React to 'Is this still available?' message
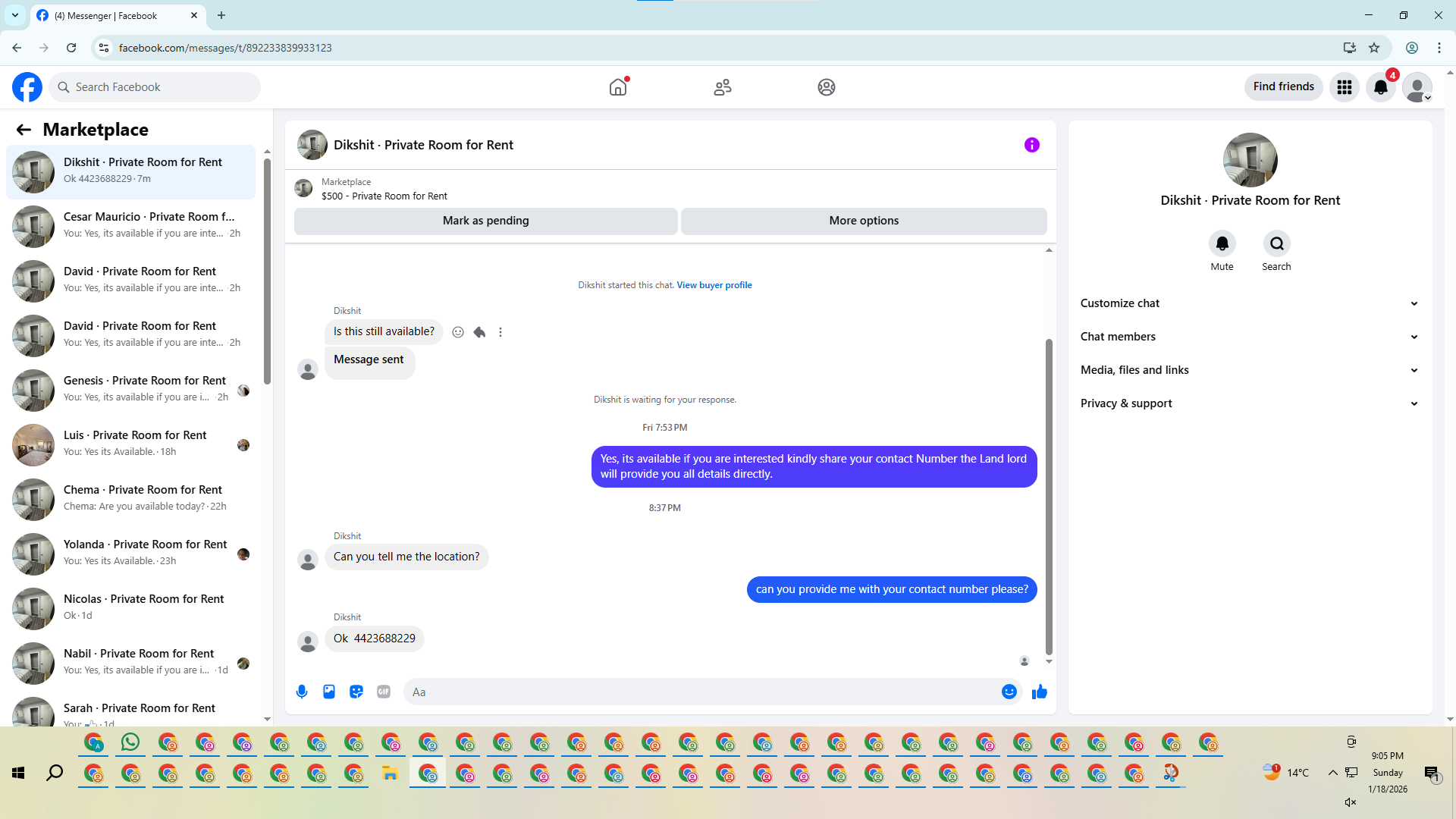This screenshot has width=1456, height=819. coord(458,332)
